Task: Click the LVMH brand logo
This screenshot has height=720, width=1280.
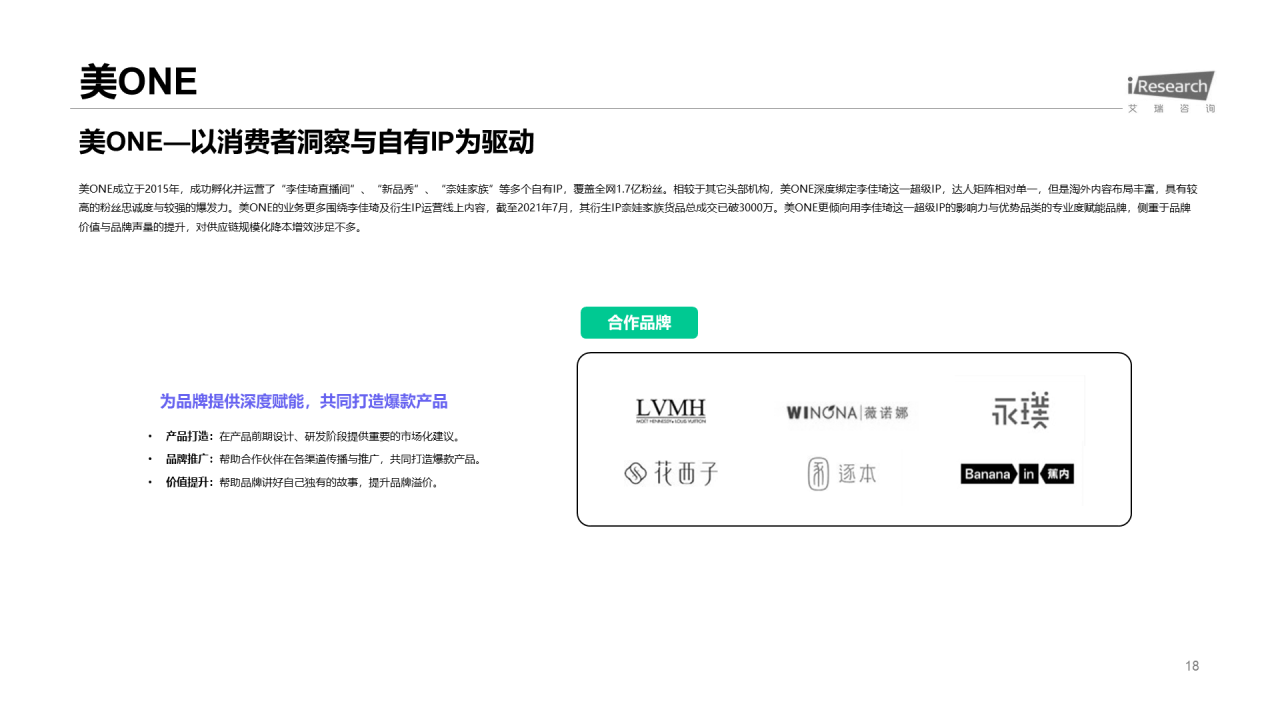Action: pyautogui.click(x=670, y=411)
